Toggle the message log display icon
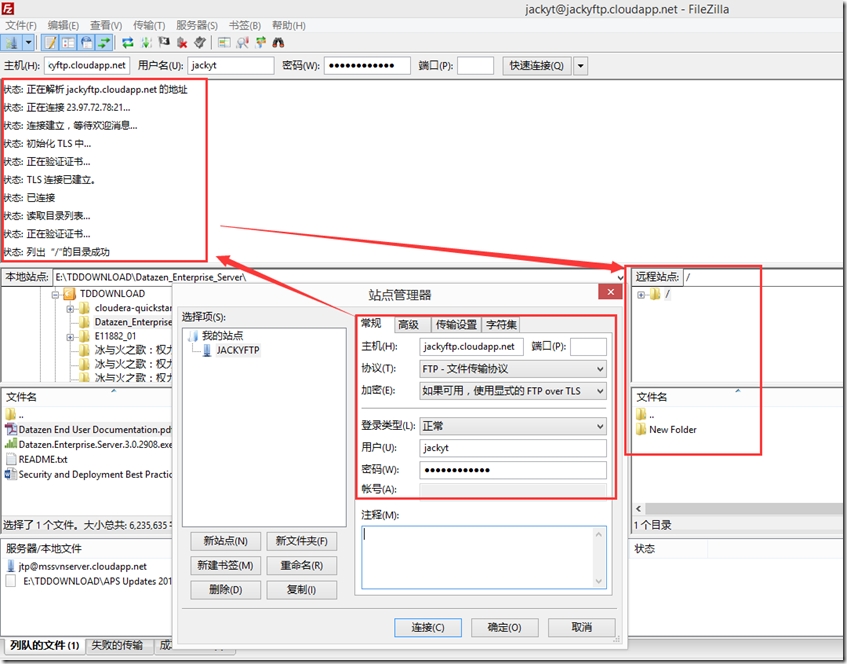The height and width of the screenshot is (664, 847). click(50, 43)
